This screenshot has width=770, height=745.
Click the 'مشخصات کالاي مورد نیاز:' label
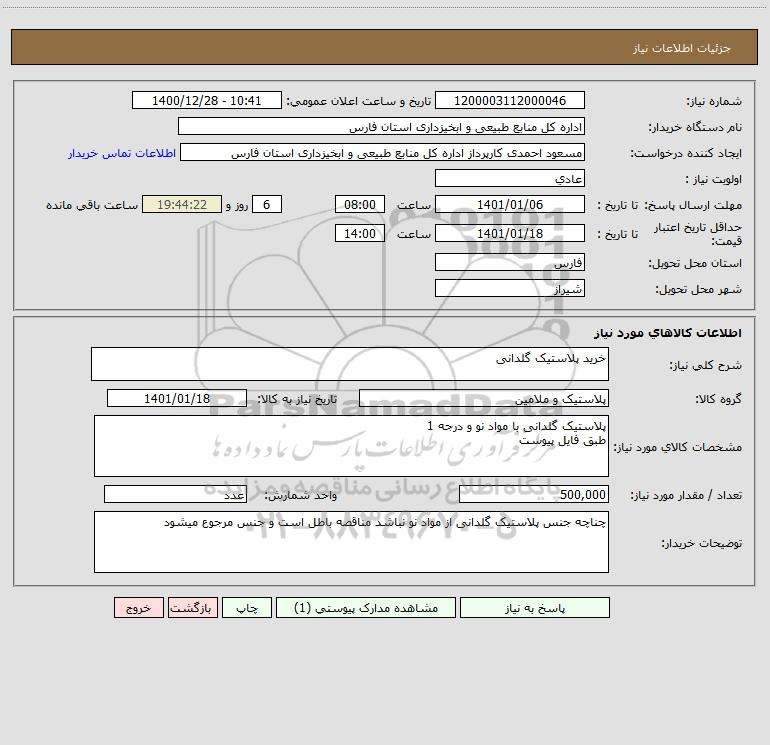pos(680,447)
